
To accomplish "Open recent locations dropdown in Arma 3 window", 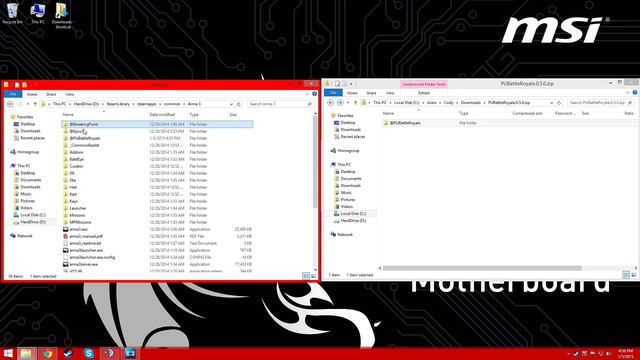I will click(28, 104).
